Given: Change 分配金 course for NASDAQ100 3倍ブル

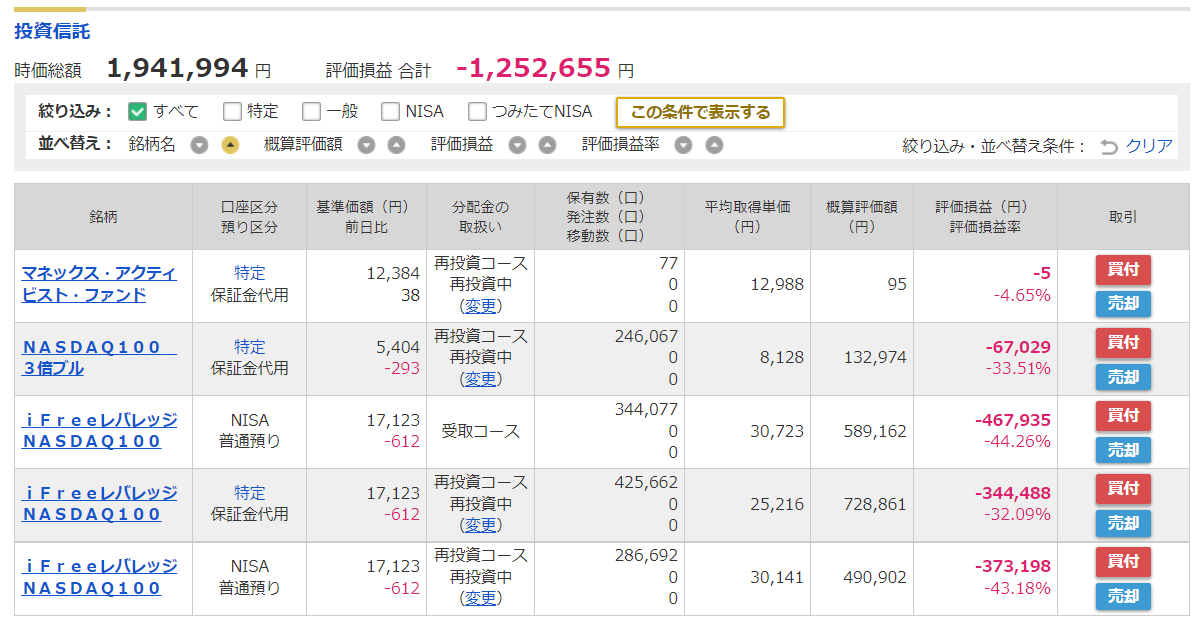Looking at the screenshot, I should click(x=481, y=379).
